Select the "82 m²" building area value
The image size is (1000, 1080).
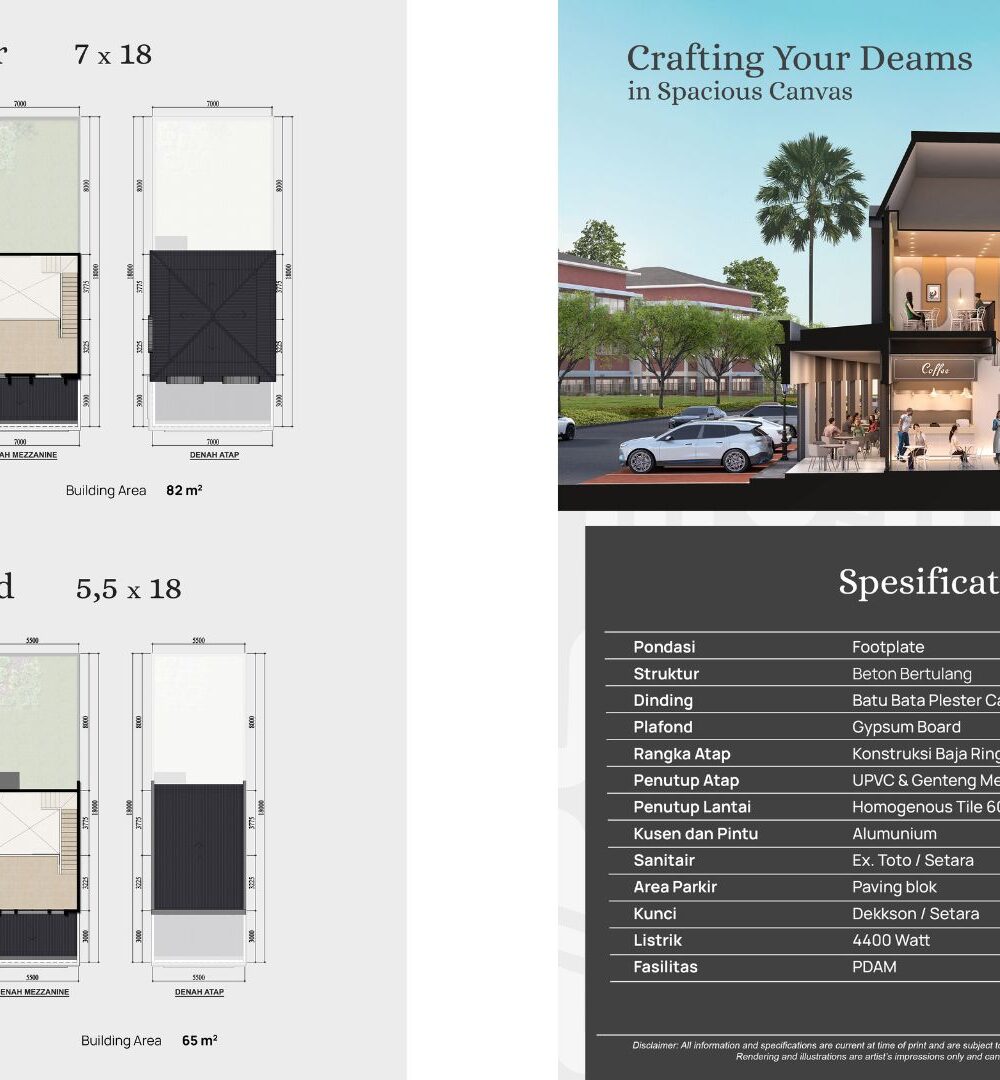184,490
